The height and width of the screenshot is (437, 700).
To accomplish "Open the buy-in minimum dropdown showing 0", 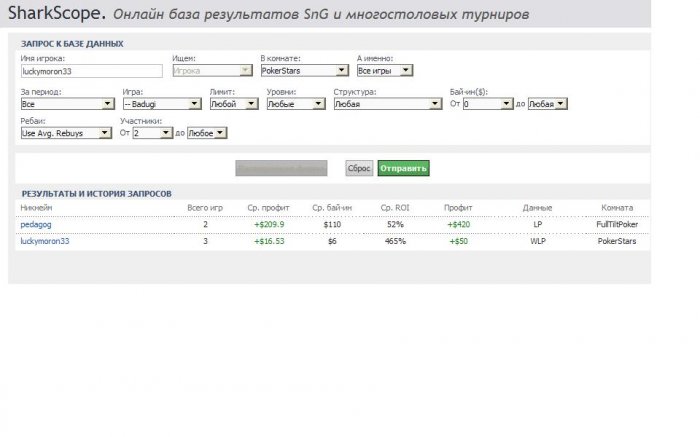I will 488,104.
